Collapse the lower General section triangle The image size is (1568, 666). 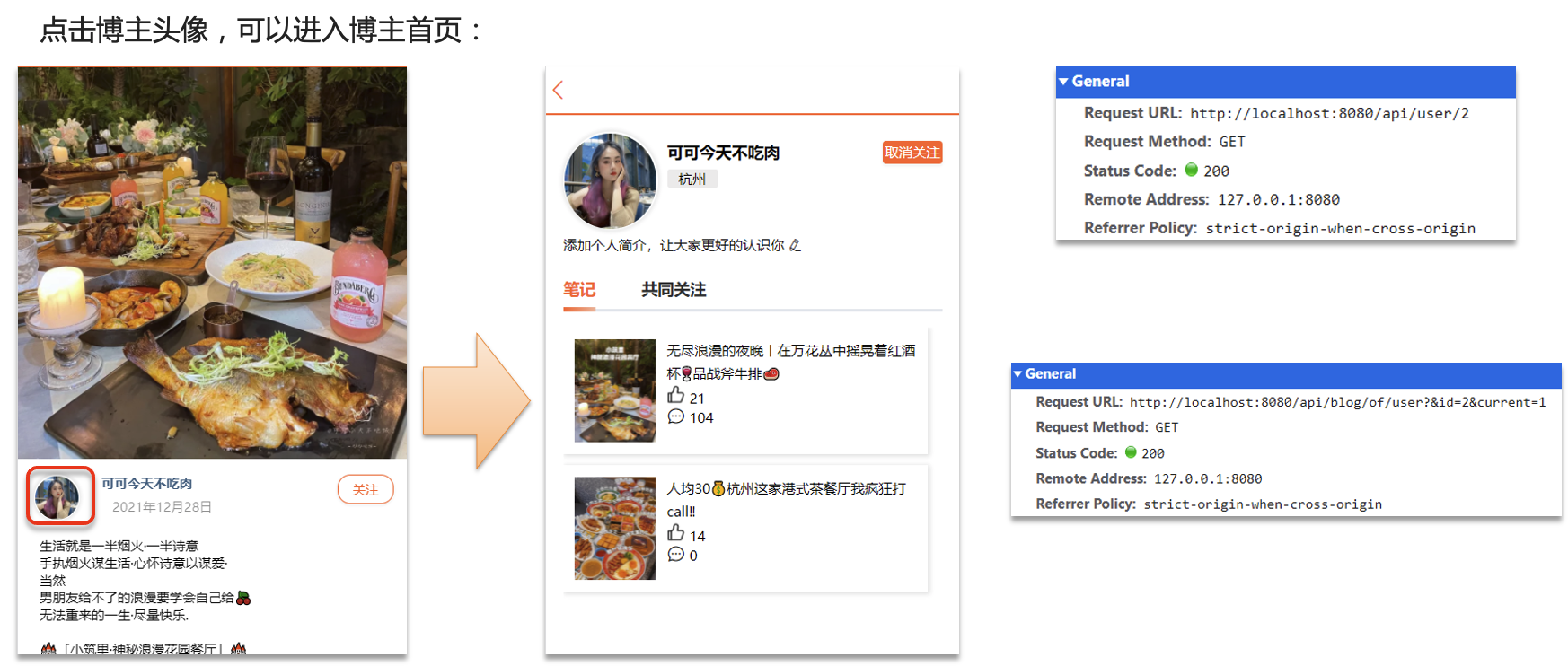point(1017,374)
